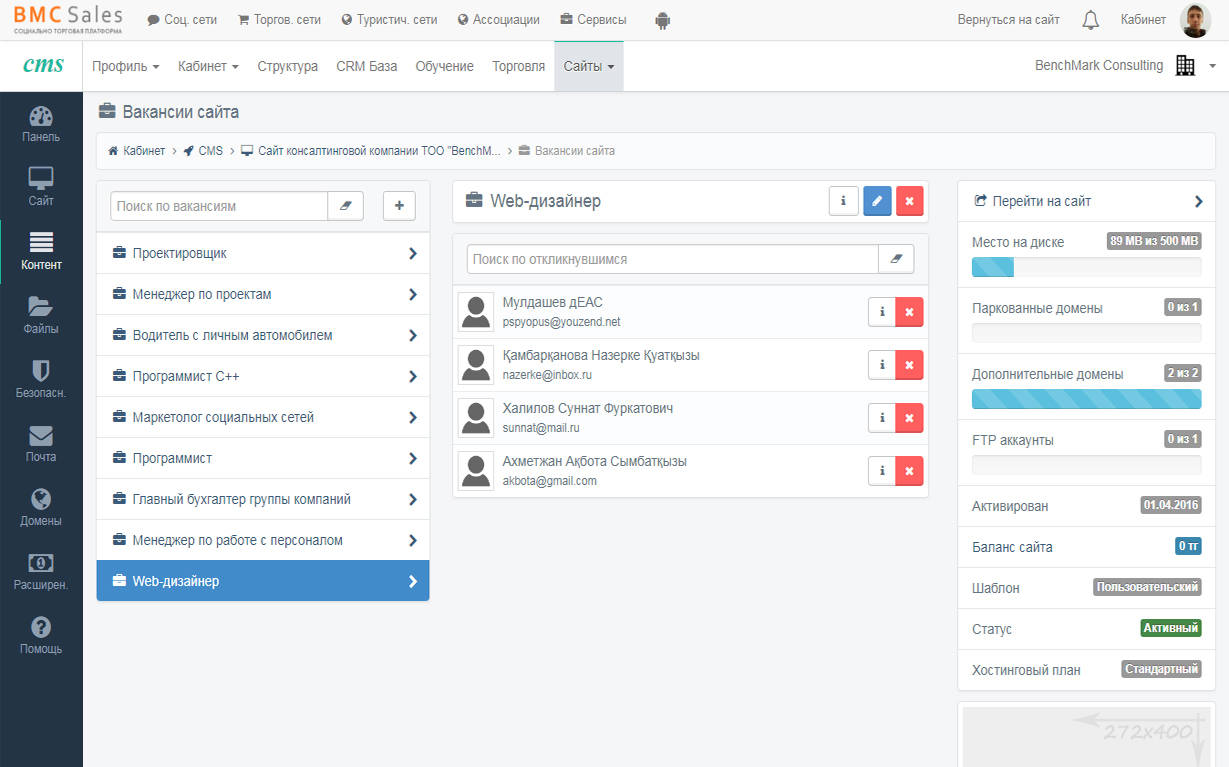The height and width of the screenshot is (767, 1229).
Task: Open Почта mail section in sidebar
Action: (41, 444)
